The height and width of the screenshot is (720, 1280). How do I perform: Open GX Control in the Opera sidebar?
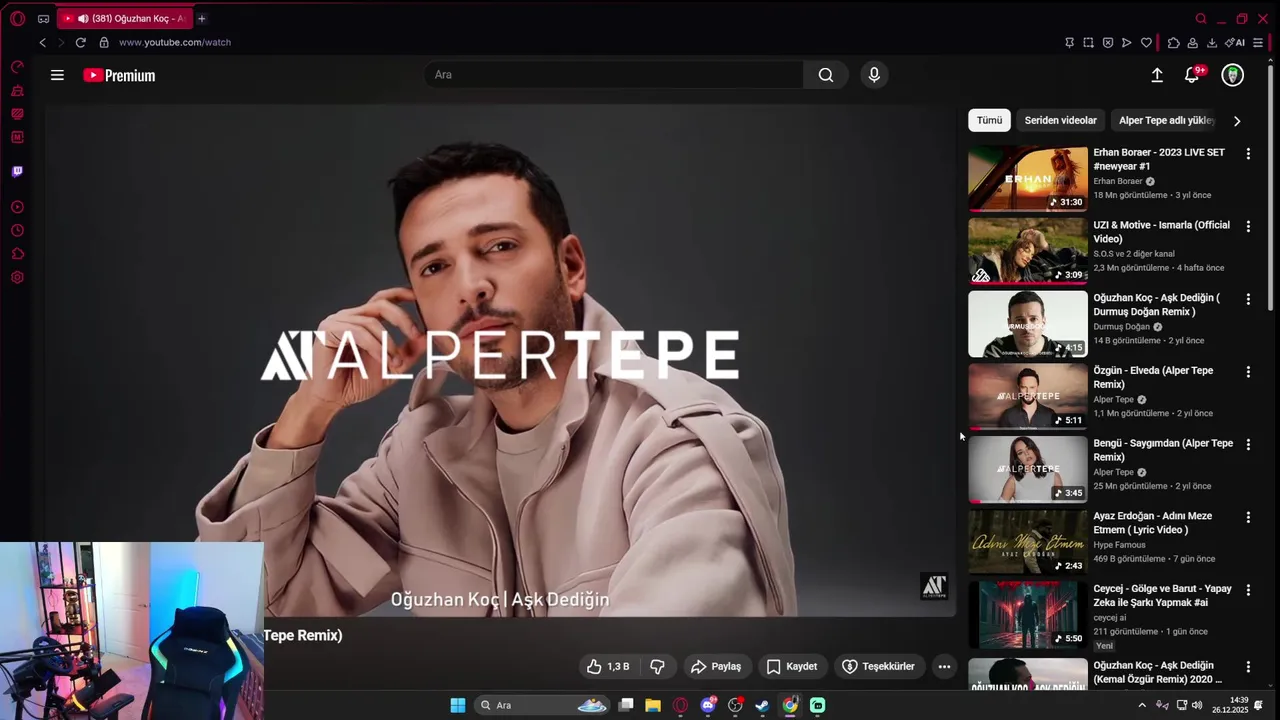point(17,67)
